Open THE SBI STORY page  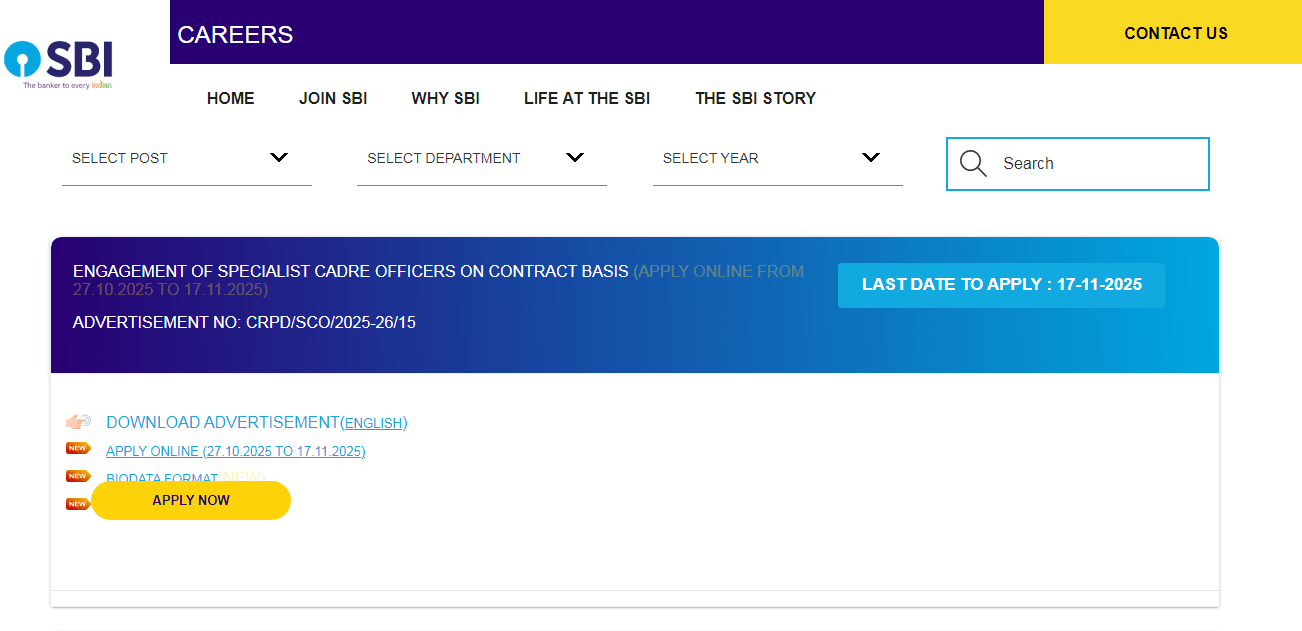755,98
